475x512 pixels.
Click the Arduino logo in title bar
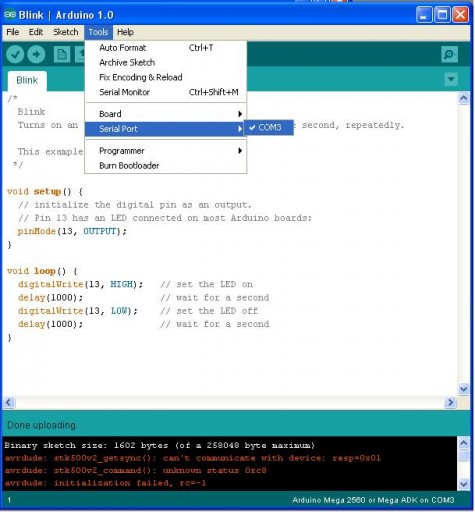pyautogui.click(x=10, y=15)
